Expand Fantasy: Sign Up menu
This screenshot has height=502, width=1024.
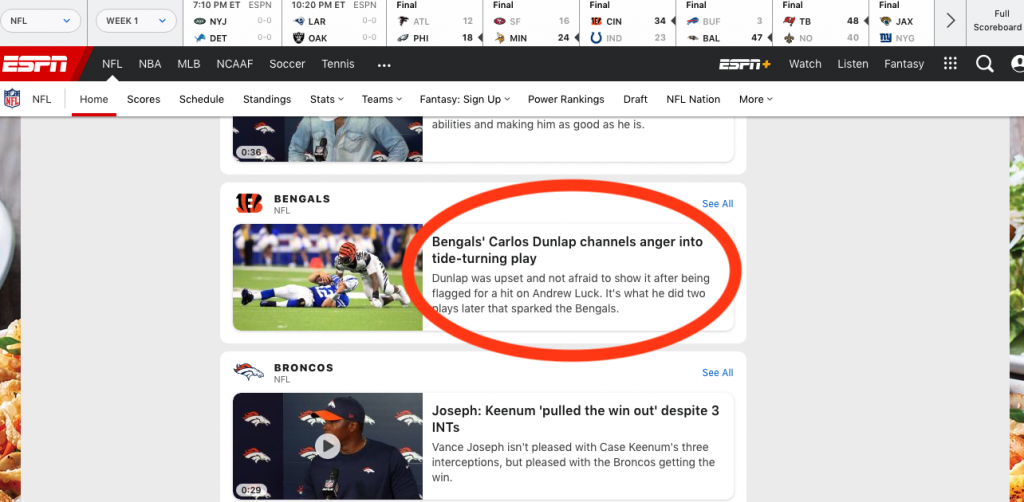coord(464,99)
